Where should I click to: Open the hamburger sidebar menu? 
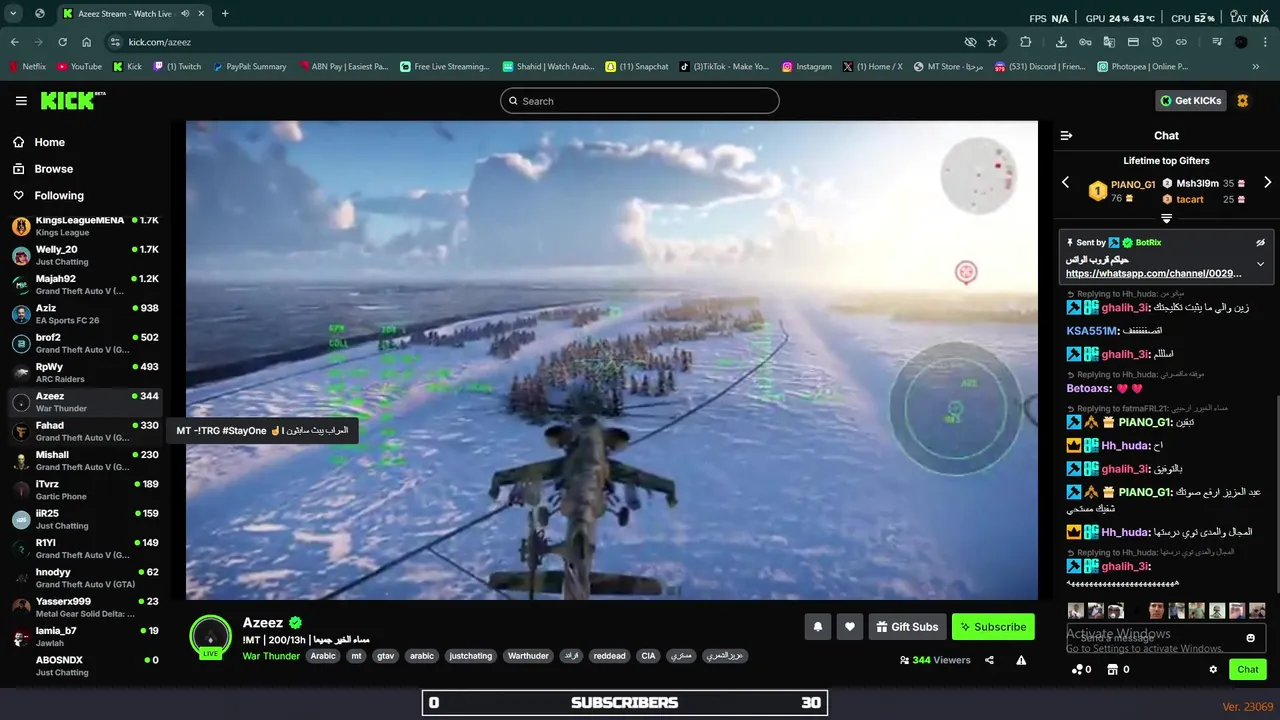click(x=21, y=101)
